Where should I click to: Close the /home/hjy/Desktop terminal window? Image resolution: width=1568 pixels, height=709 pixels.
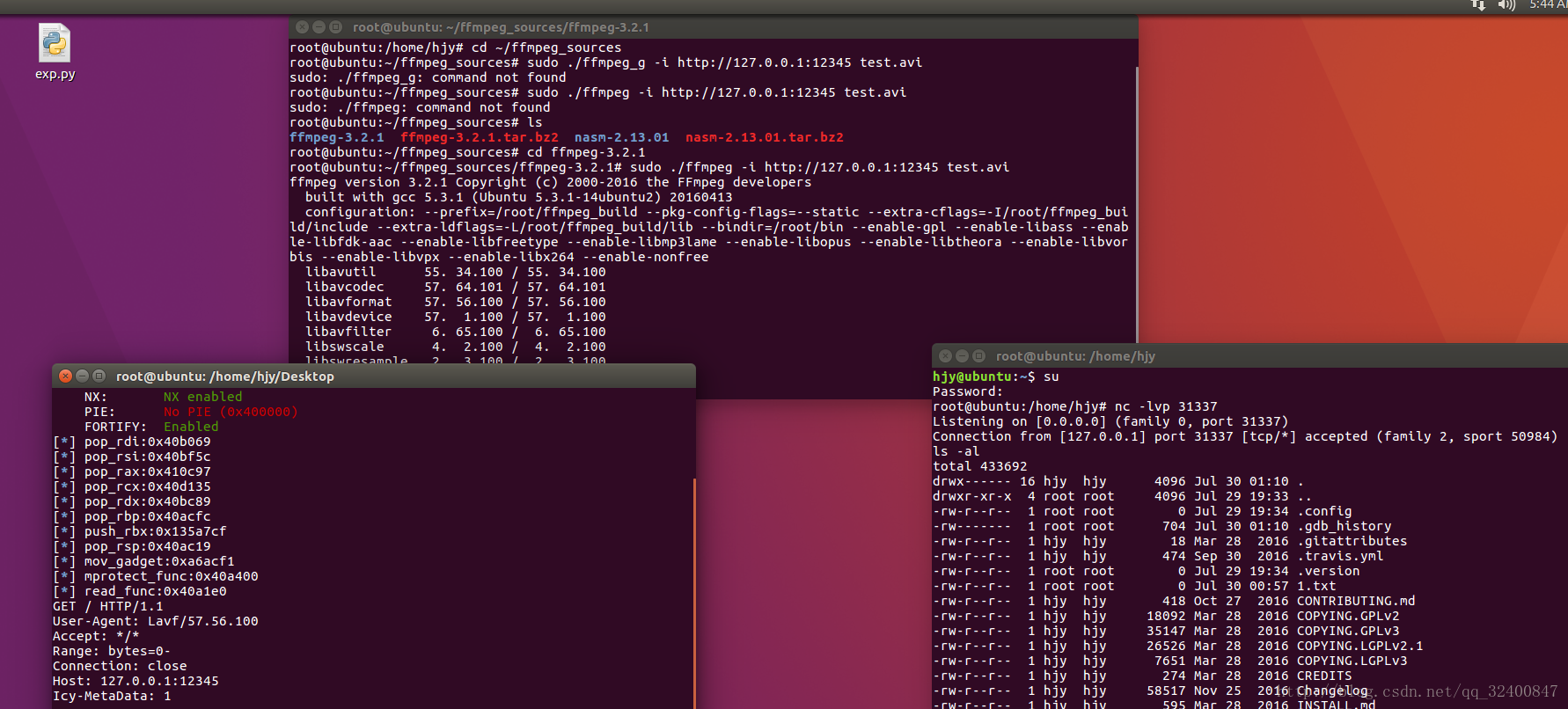(65, 376)
